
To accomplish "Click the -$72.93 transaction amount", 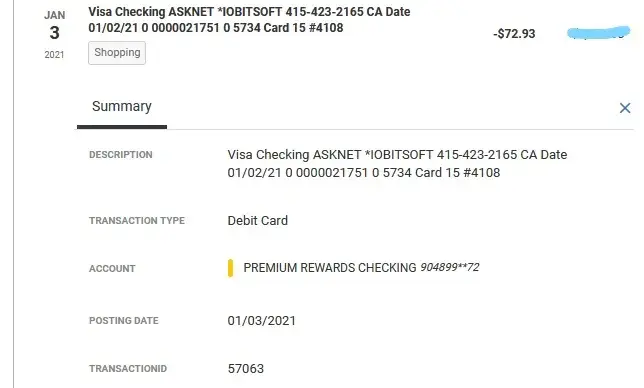I will tap(514, 34).
